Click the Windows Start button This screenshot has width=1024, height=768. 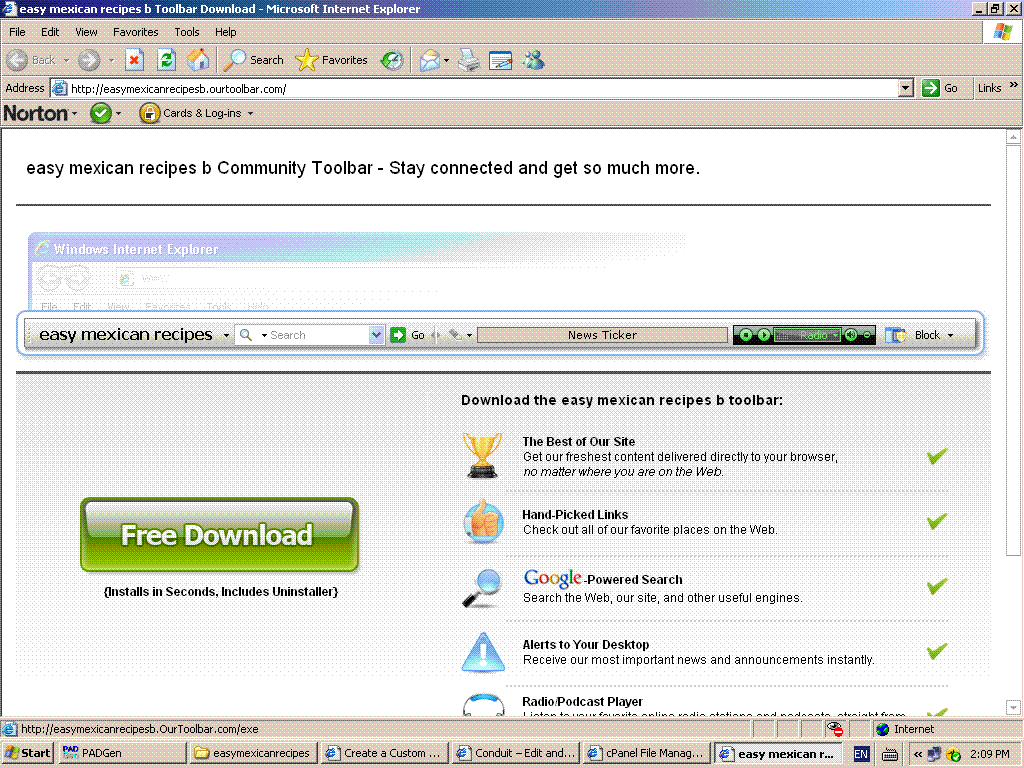pos(27,753)
